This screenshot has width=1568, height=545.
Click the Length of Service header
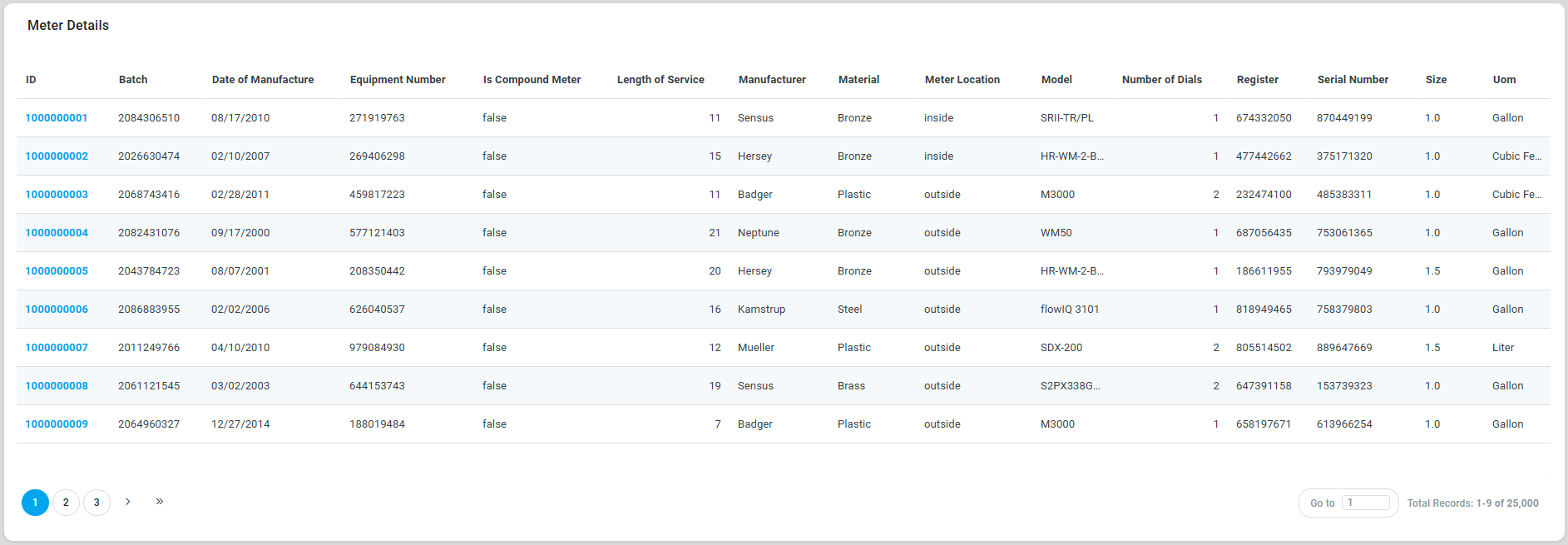point(660,80)
